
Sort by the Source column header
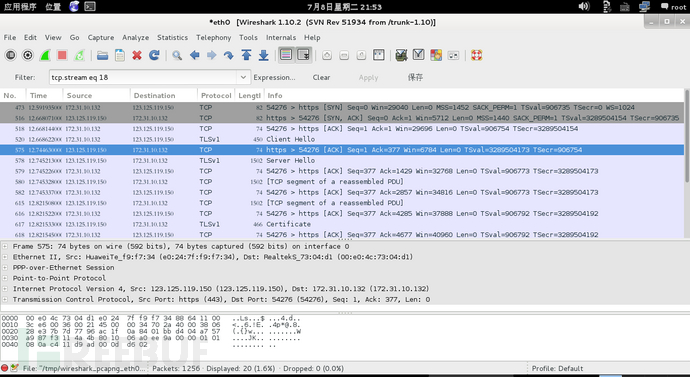[96, 95]
